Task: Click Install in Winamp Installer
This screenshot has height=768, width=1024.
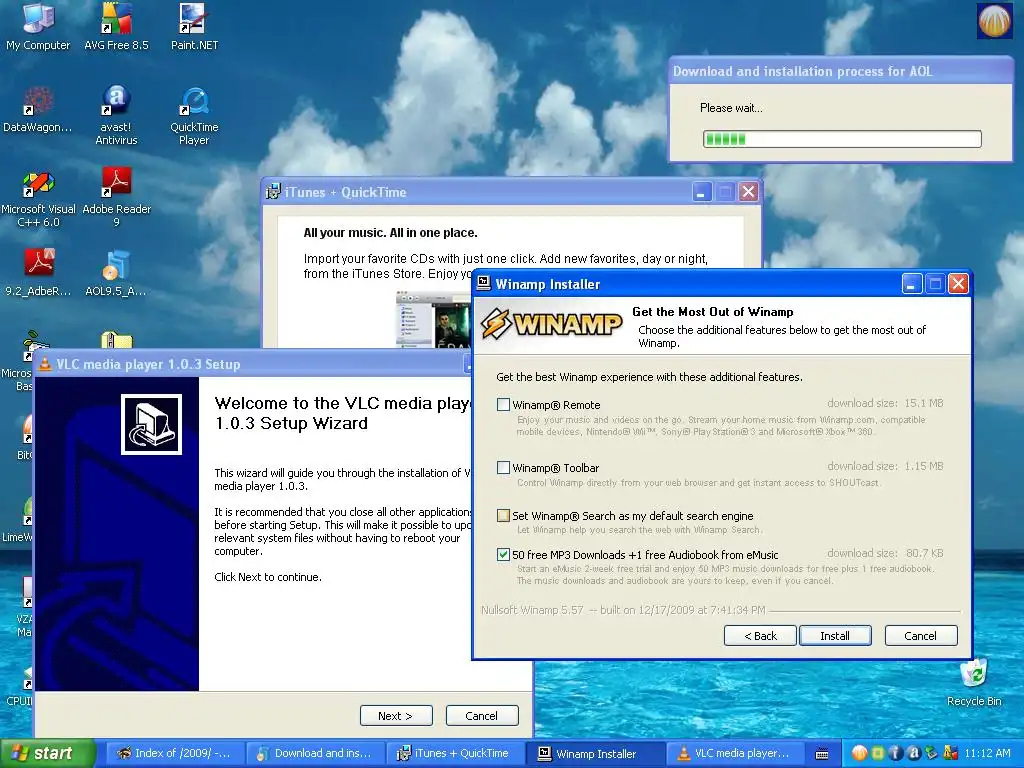Action: [x=835, y=635]
